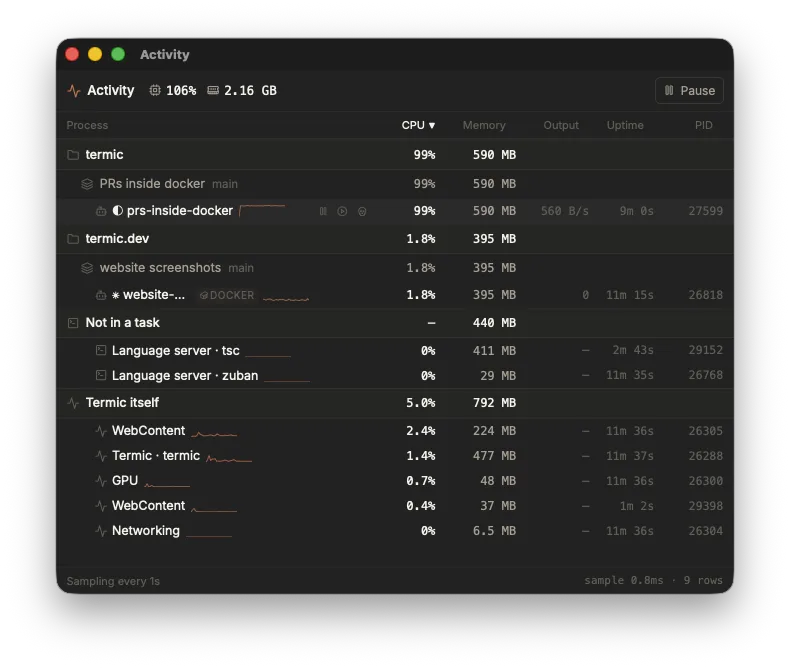Click PID 29152
This screenshot has width=790, height=668.
pos(705,350)
